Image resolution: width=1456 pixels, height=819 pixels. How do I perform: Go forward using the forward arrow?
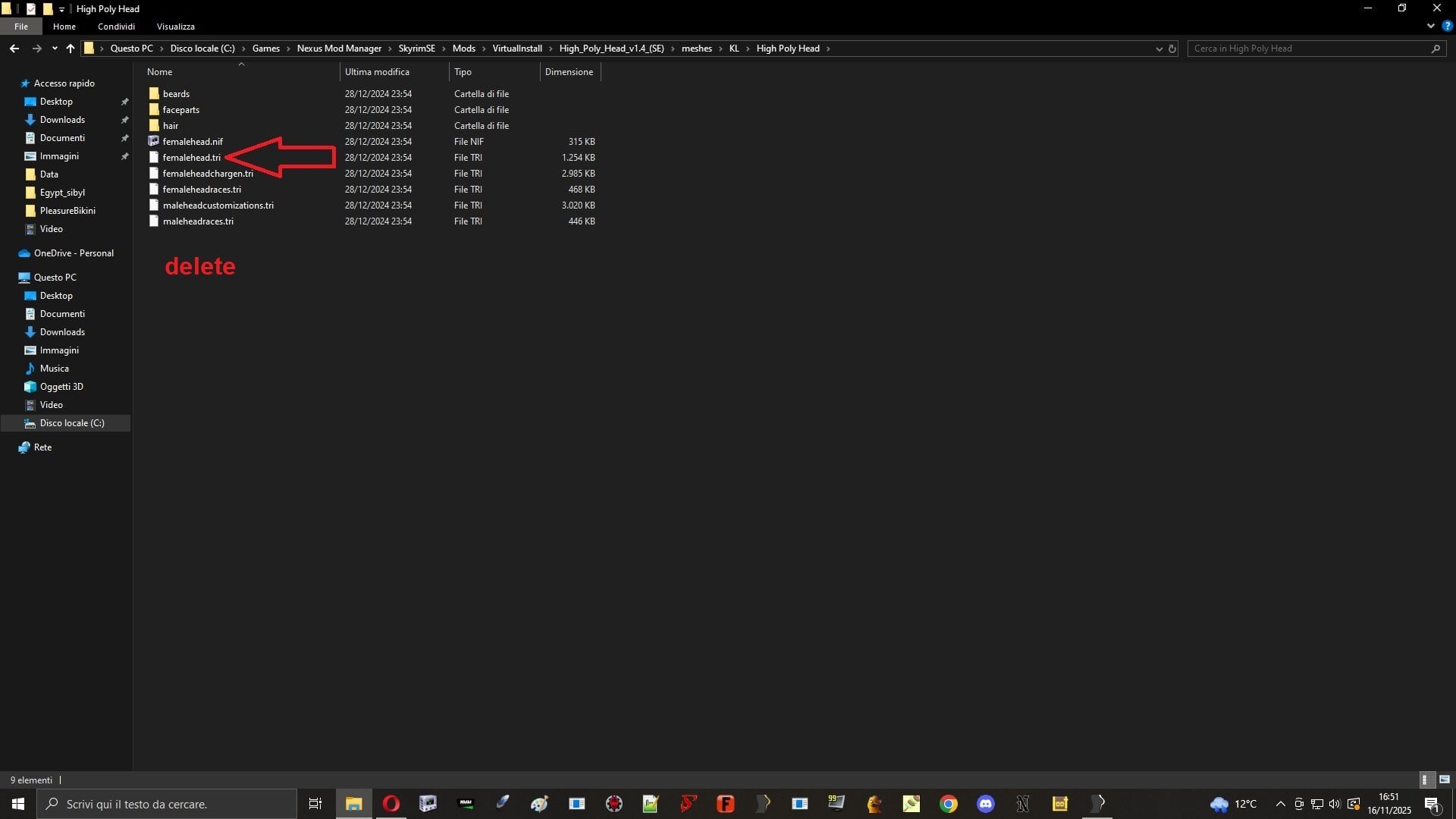tap(36, 49)
